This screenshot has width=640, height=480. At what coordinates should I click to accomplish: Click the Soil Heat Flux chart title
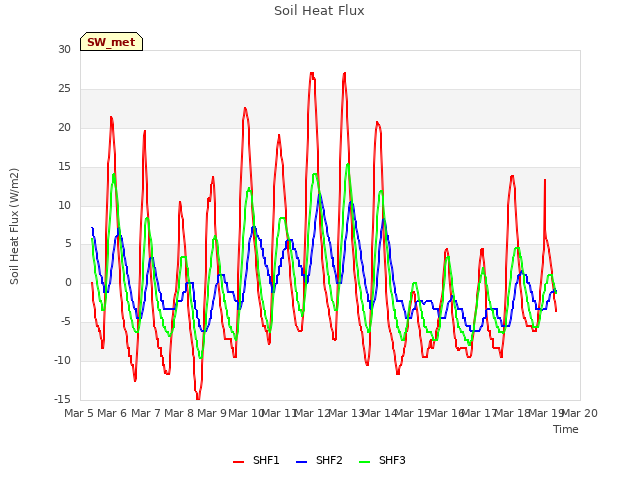(319, 11)
